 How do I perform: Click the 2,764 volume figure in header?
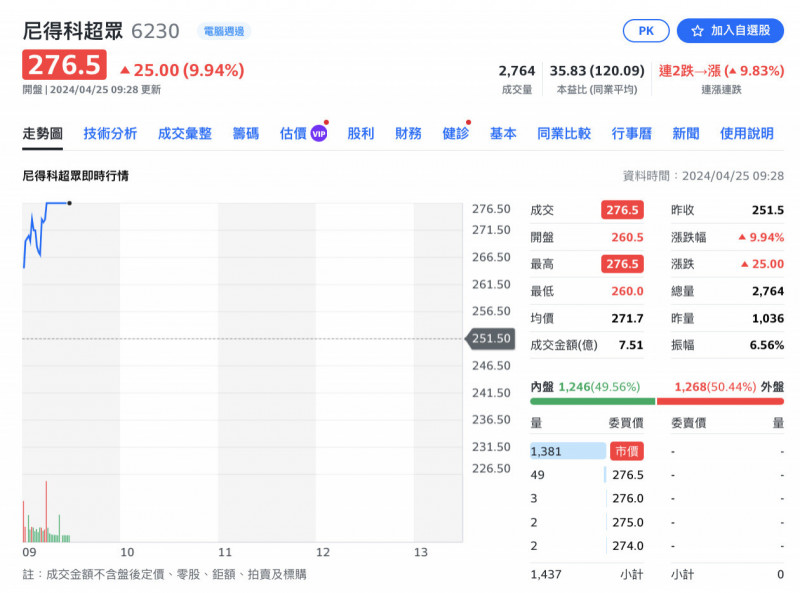[517, 70]
